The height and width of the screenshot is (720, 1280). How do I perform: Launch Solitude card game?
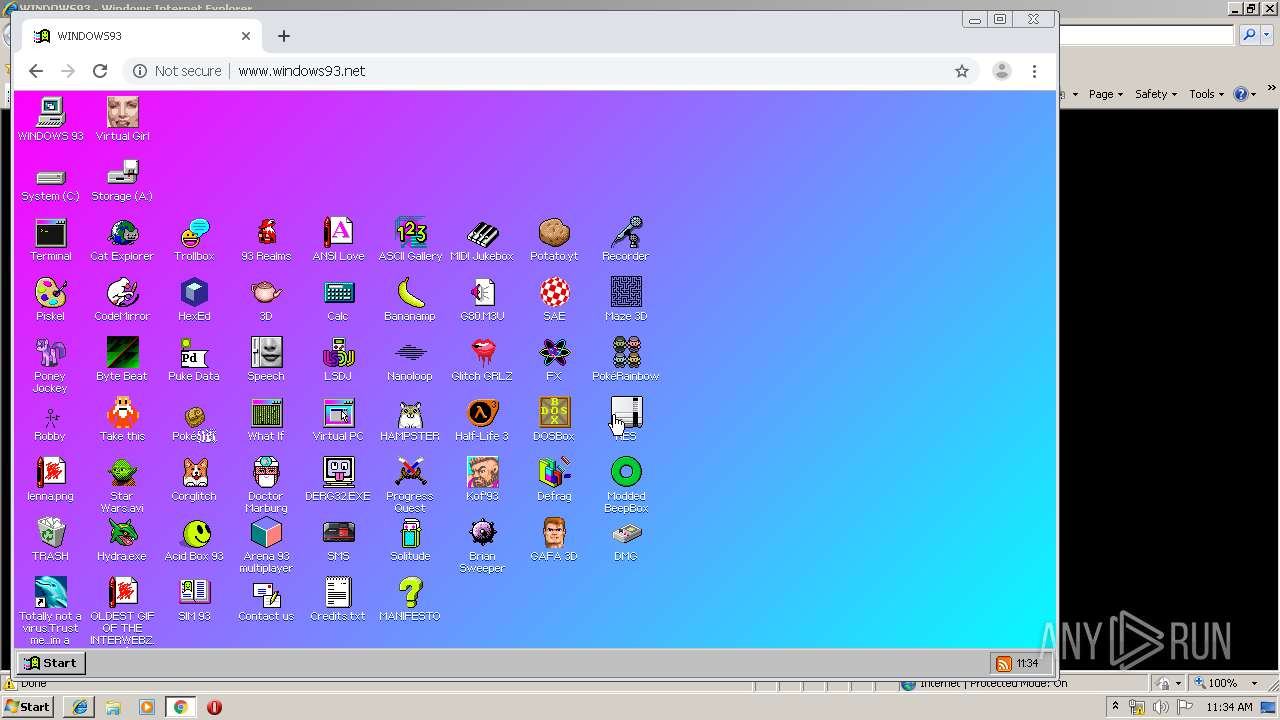click(x=410, y=540)
